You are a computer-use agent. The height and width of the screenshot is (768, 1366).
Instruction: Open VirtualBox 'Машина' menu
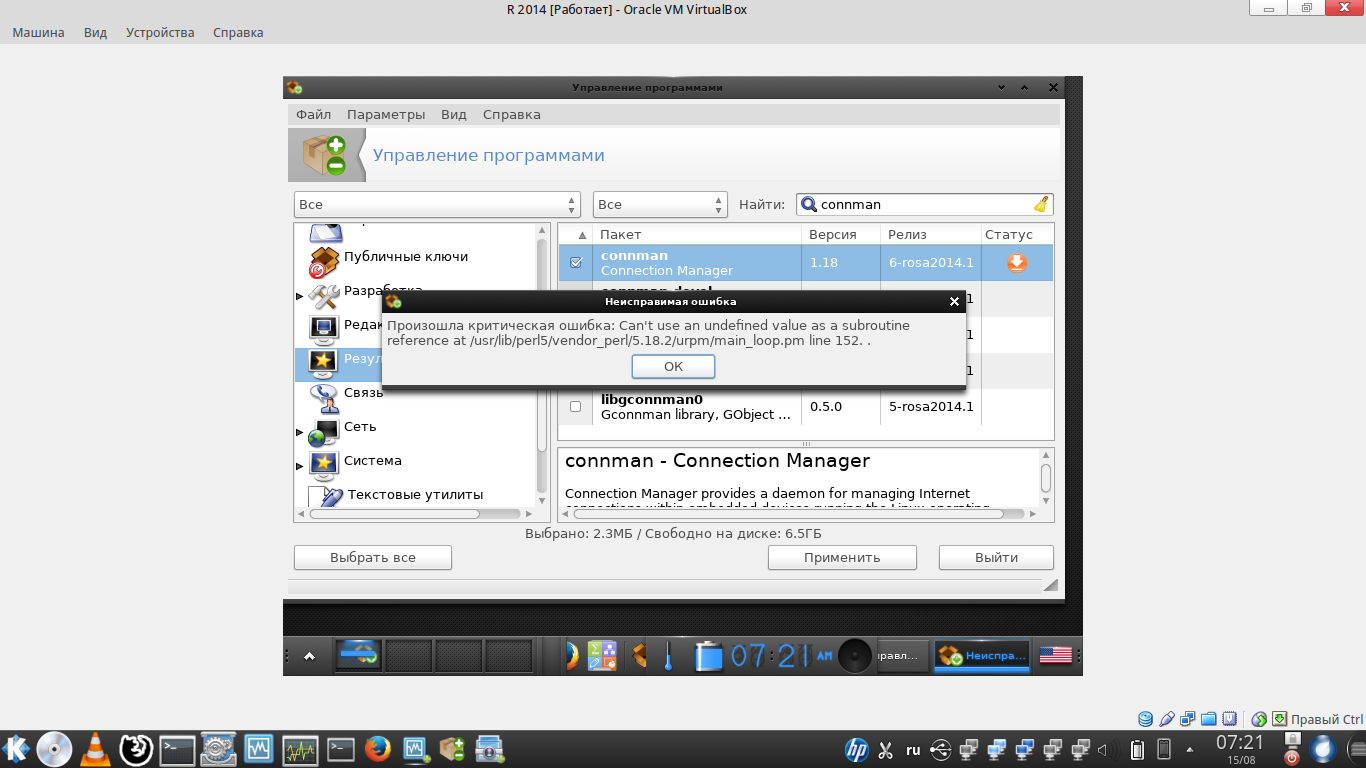coord(38,32)
